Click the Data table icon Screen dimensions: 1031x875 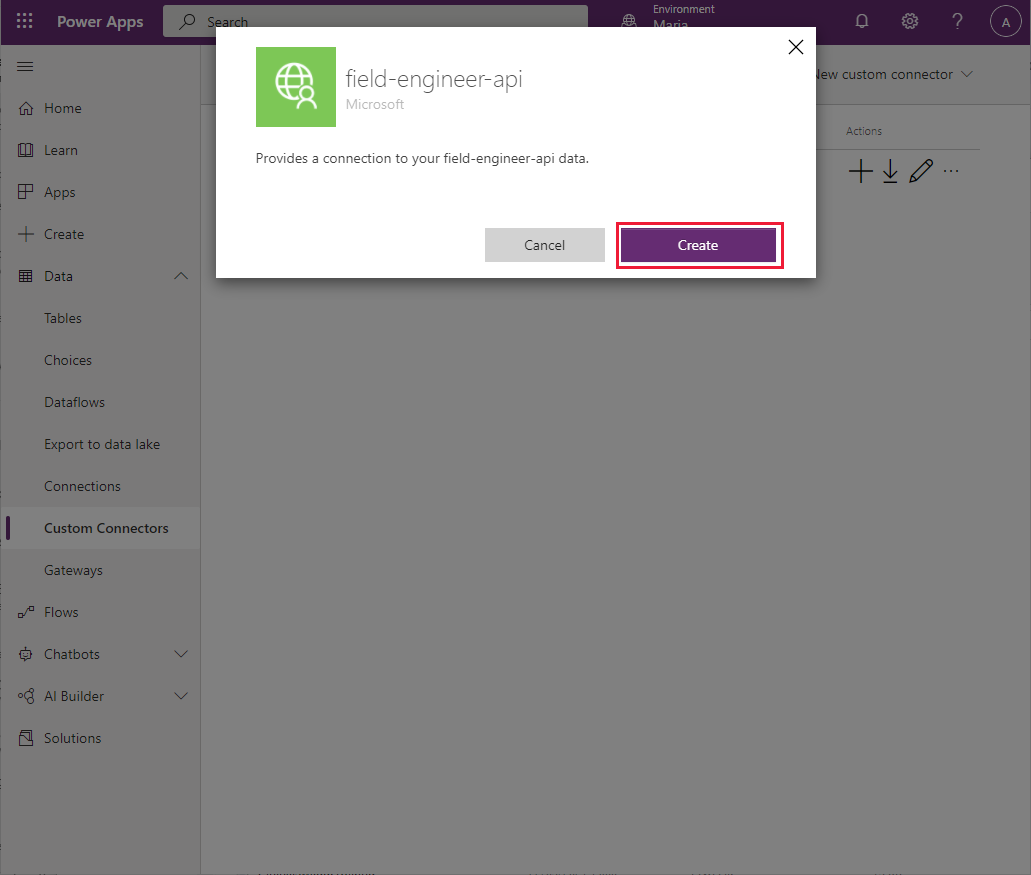click(26, 276)
